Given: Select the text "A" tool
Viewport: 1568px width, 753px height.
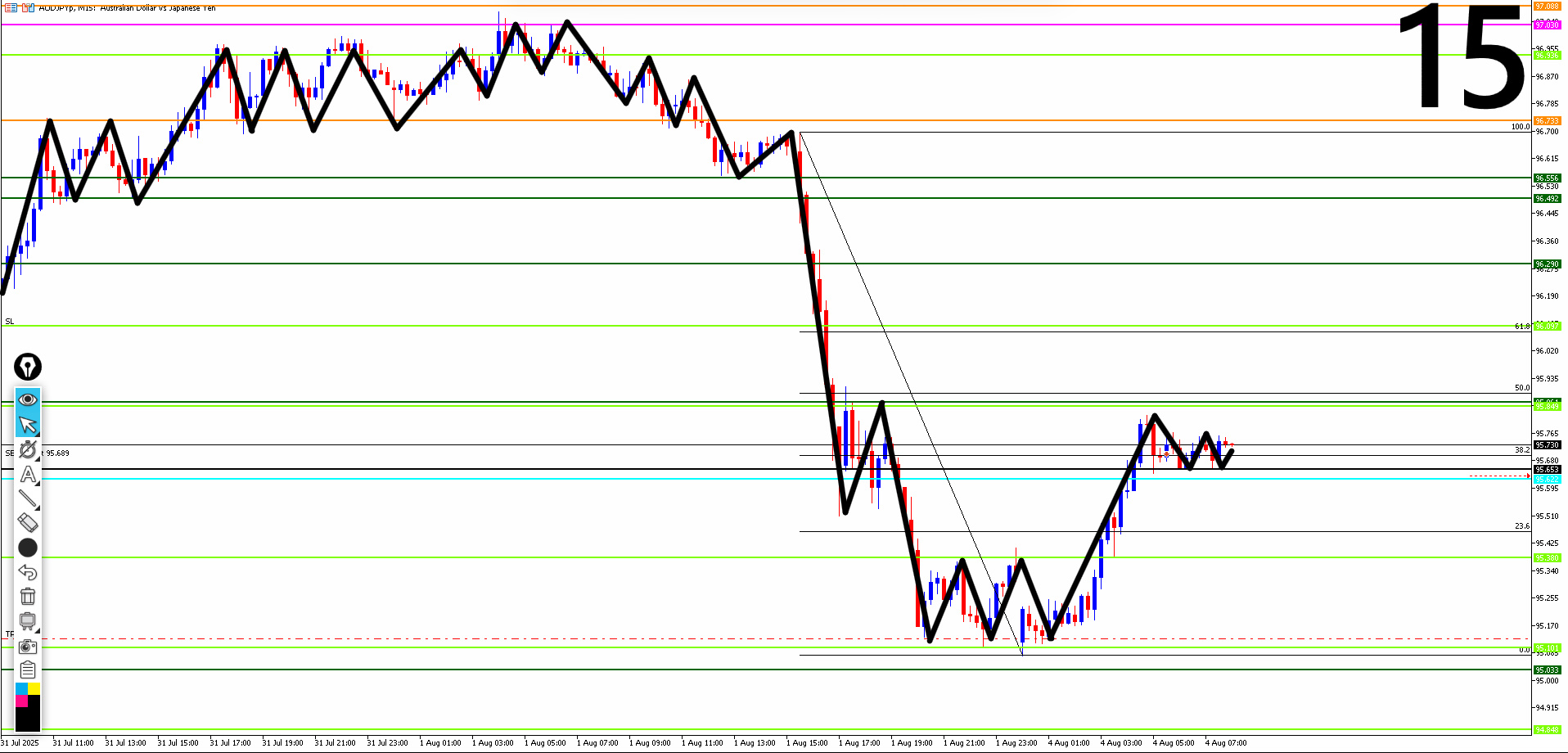Looking at the screenshot, I should (x=28, y=474).
